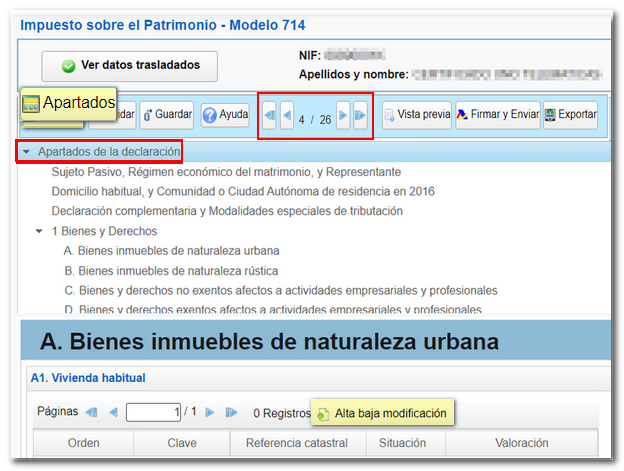Click the Guardar save button

pyautogui.click(x=167, y=115)
